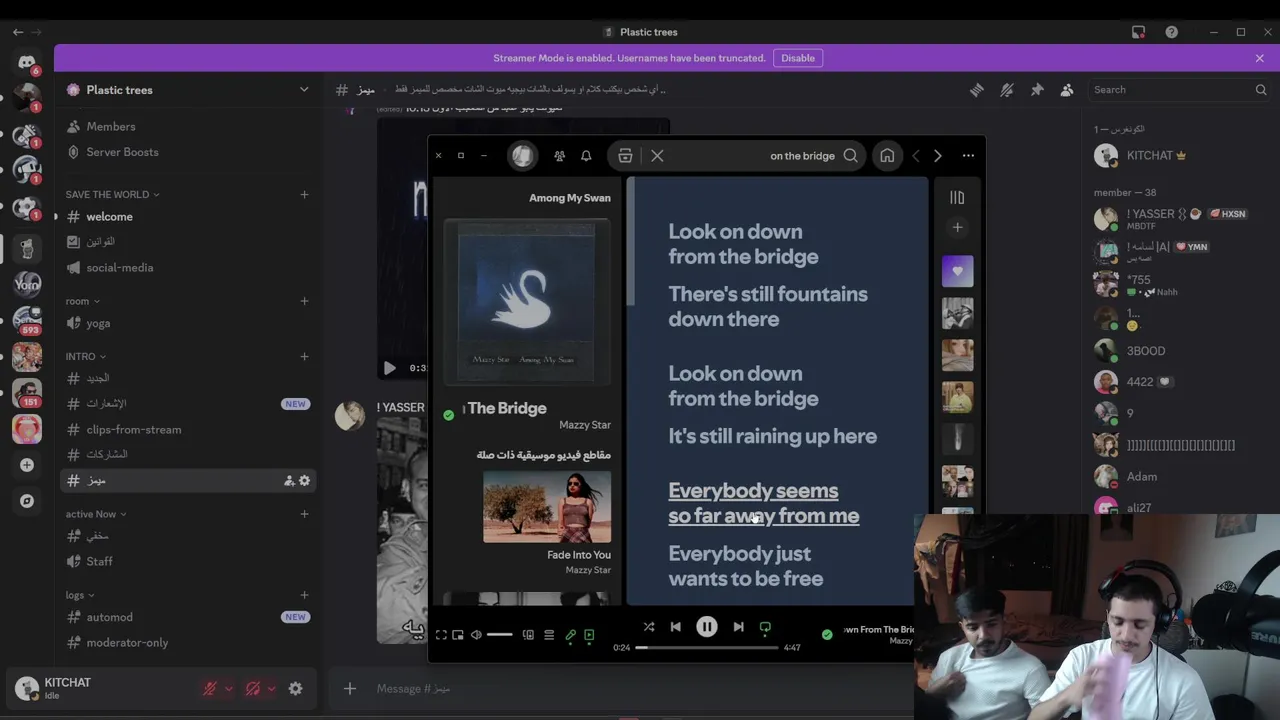Image resolution: width=1280 pixels, height=720 pixels.
Task: Collapse the logs category
Action: pyautogui.click(x=80, y=595)
